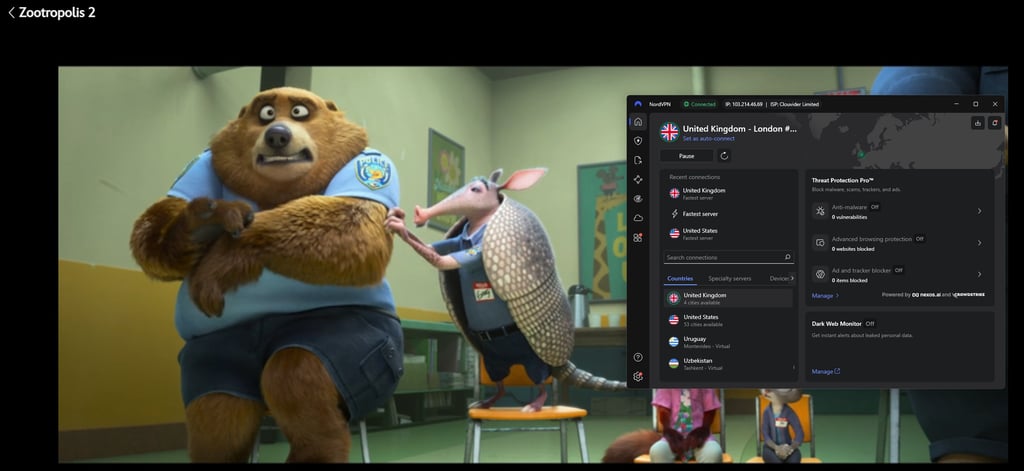Select recent connection United Kingdom Fastest server
The height and width of the screenshot is (471, 1024).
coord(729,193)
